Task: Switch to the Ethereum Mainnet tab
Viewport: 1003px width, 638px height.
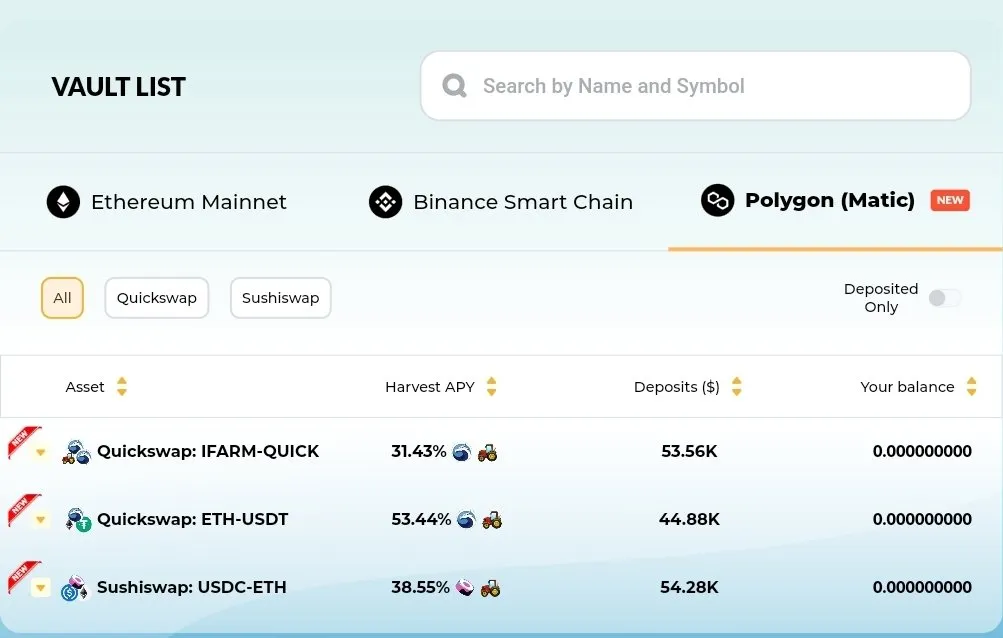Action: [x=167, y=202]
